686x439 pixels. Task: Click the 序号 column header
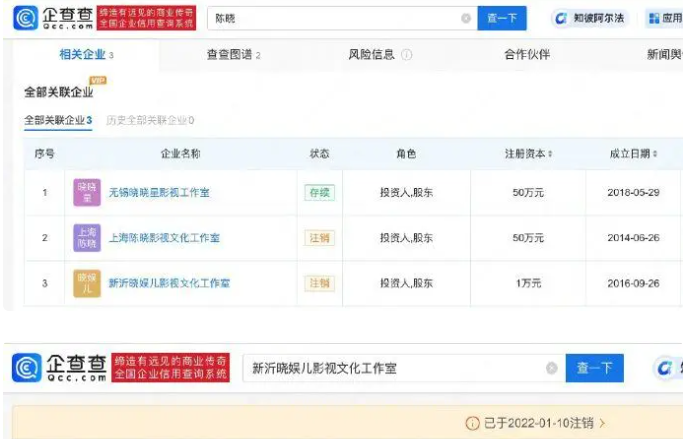(x=45, y=154)
